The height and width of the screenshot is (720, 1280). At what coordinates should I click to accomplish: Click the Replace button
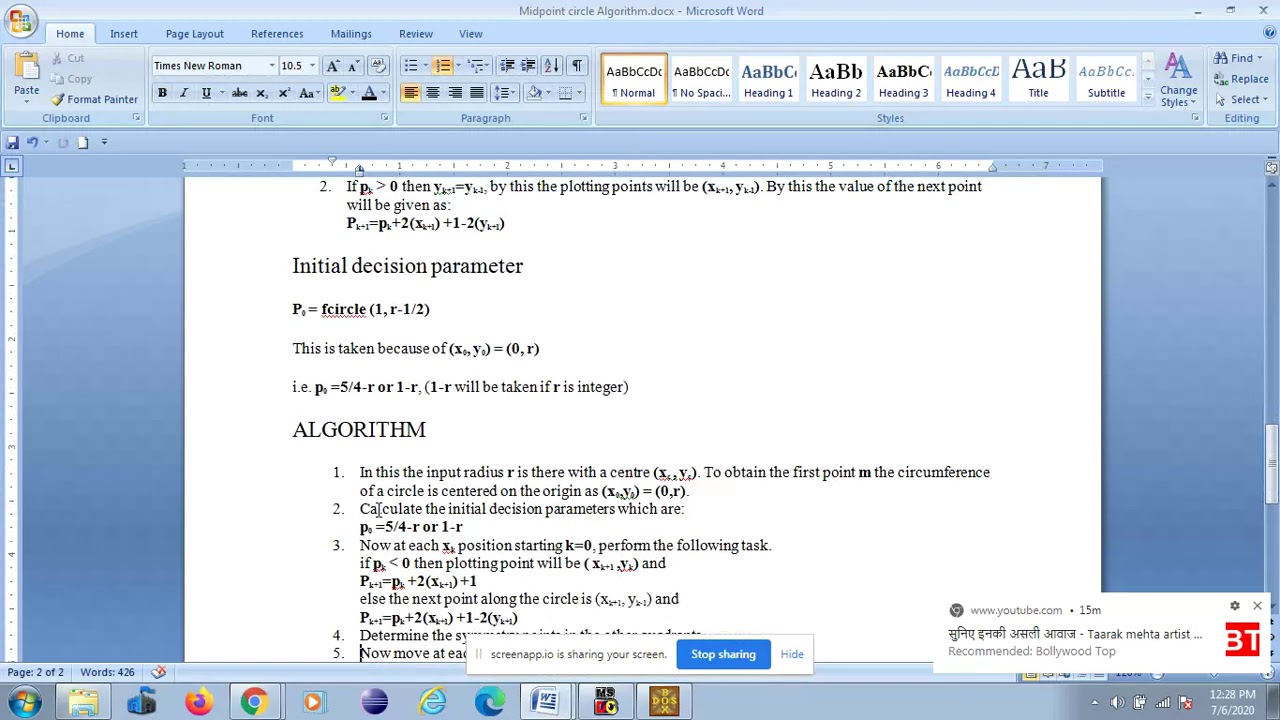pyautogui.click(x=1241, y=79)
